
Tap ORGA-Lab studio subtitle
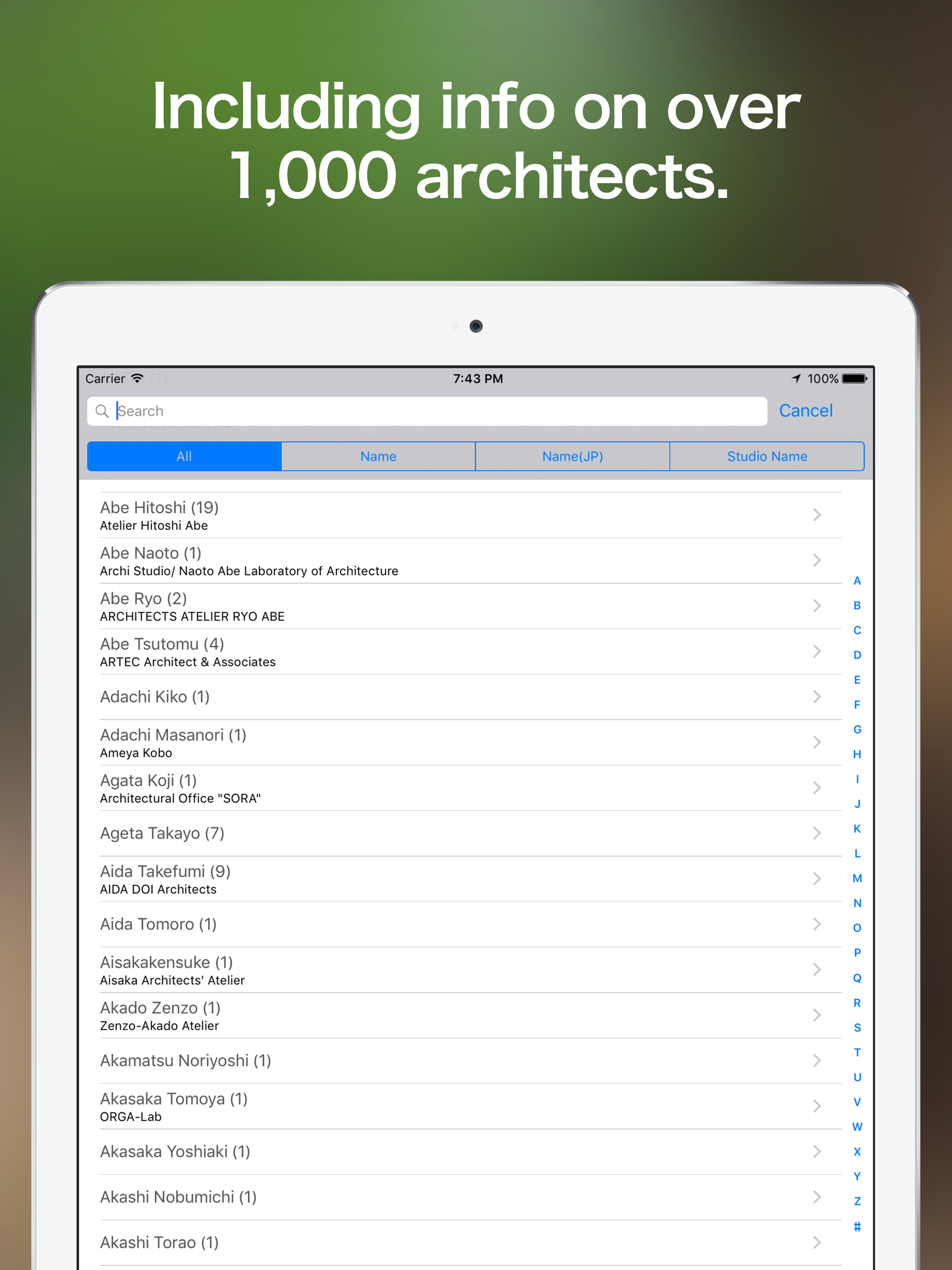(131, 1117)
